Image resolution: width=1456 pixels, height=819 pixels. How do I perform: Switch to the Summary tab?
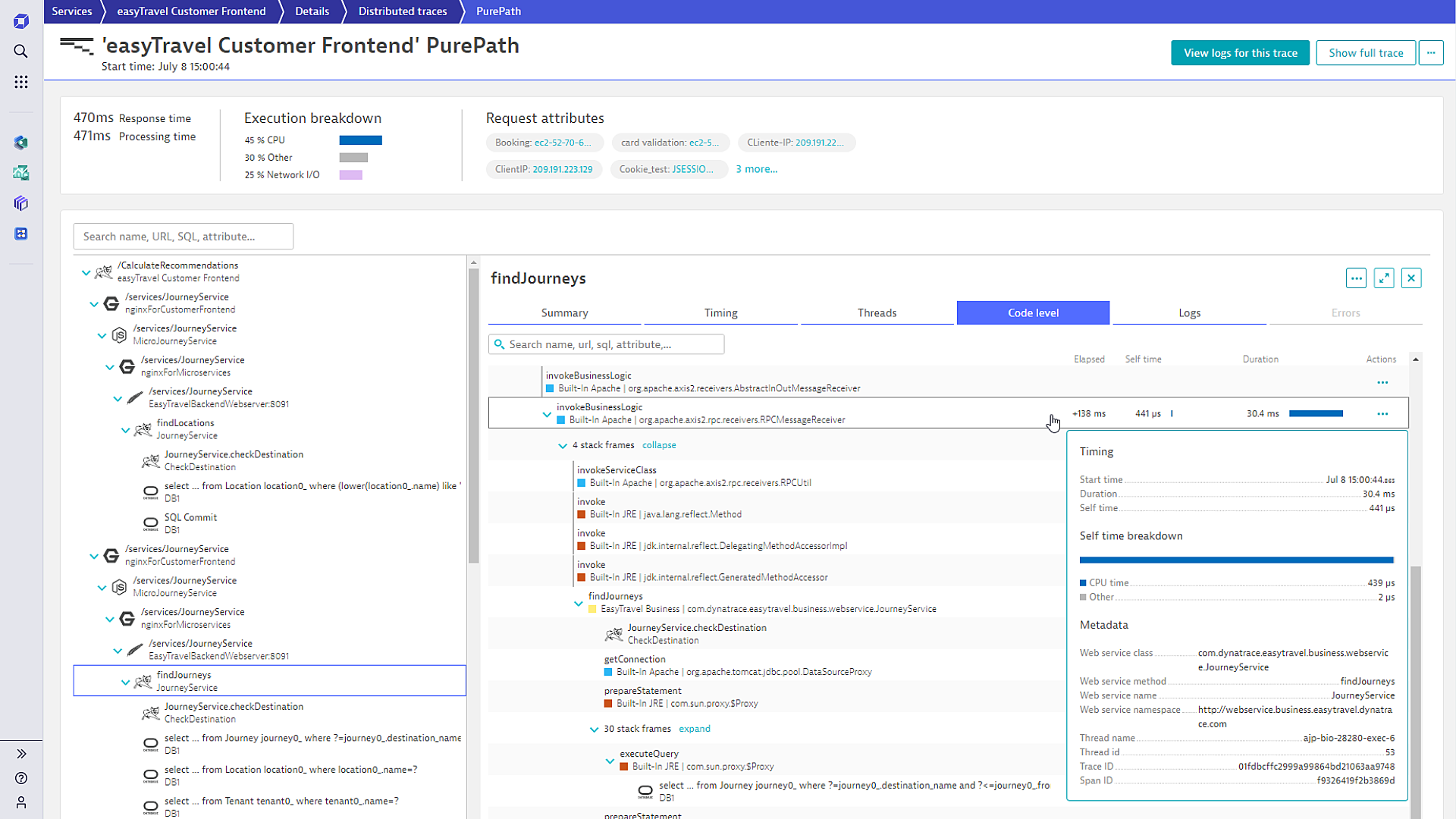click(564, 312)
